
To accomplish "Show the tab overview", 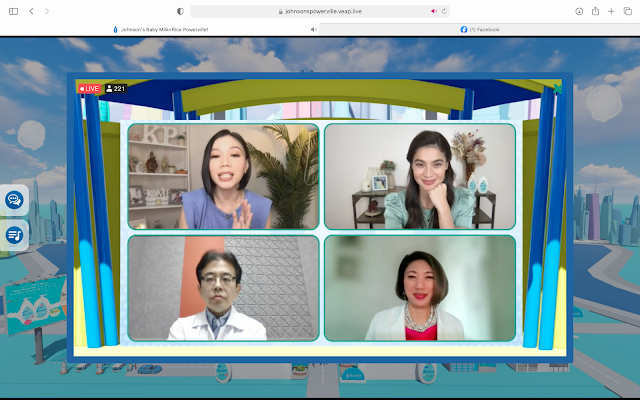I will [x=628, y=11].
